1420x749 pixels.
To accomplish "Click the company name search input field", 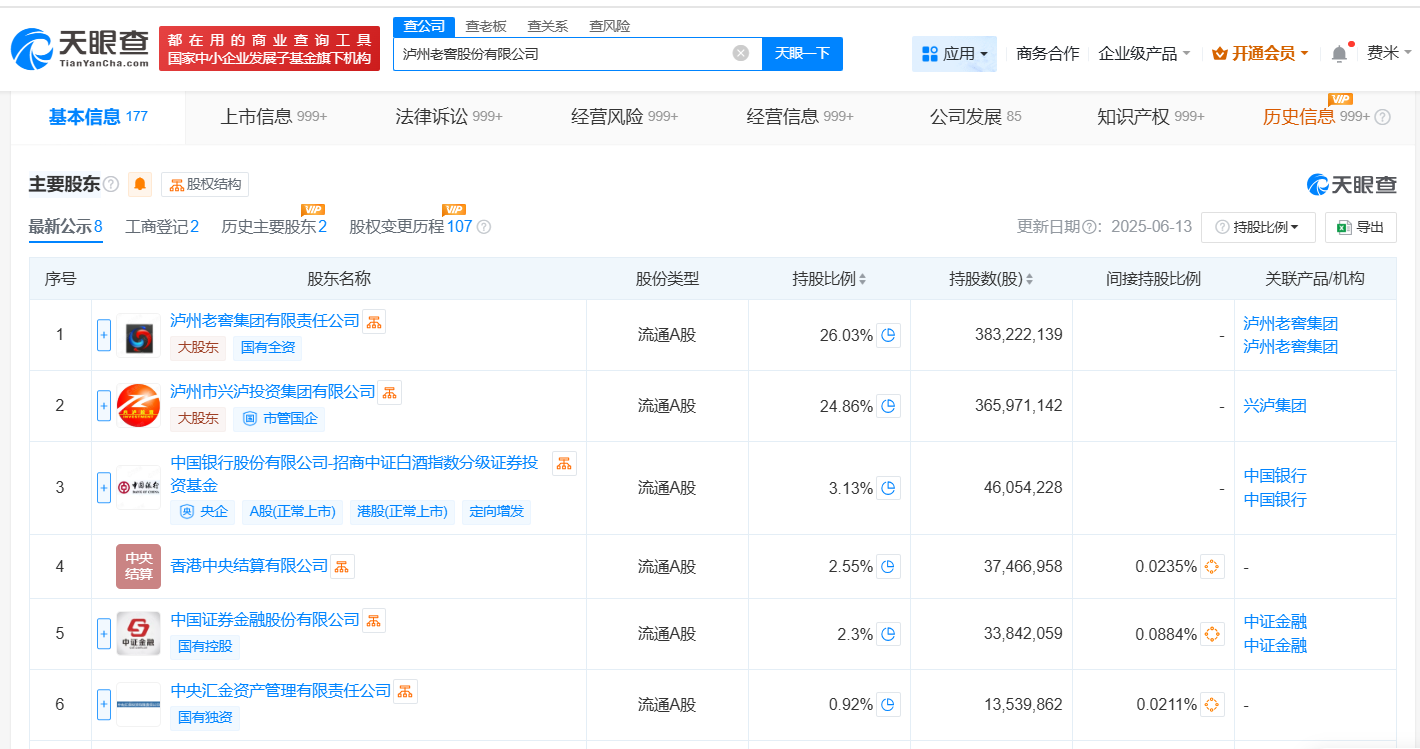I will coord(560,54).
